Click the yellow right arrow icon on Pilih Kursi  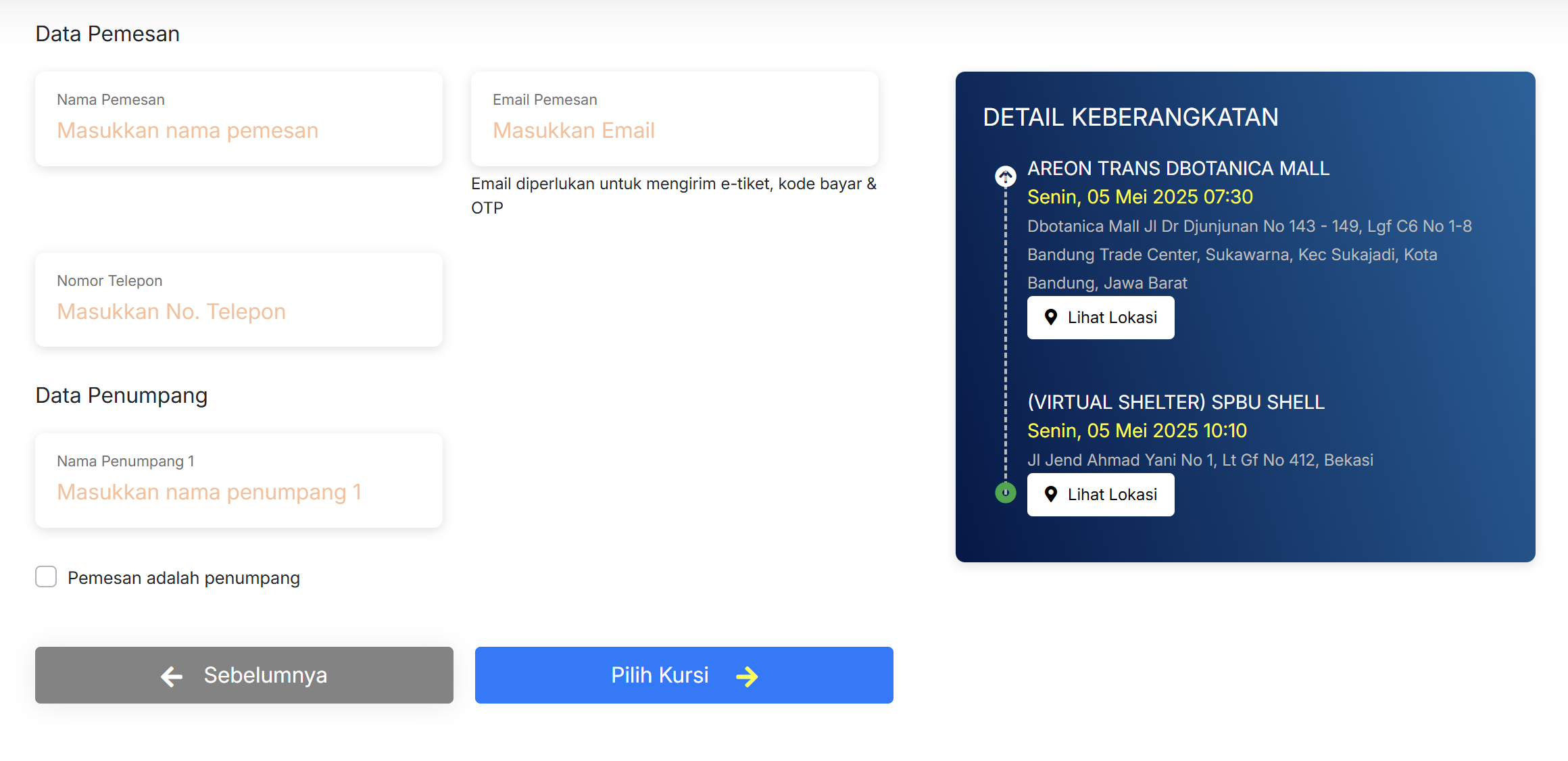pyautogui.click(x=747, y=676)
